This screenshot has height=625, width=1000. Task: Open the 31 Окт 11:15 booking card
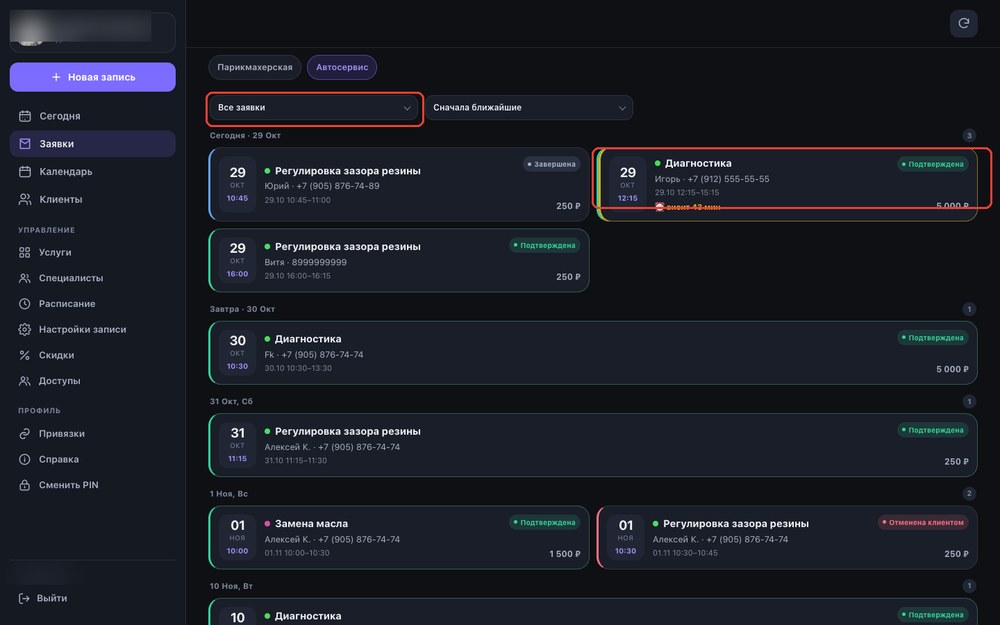click(592, 445)
